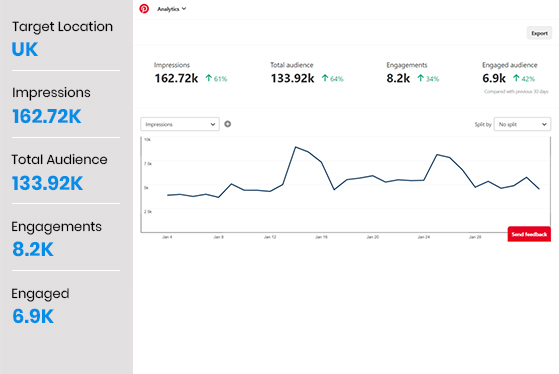Click the 133.92K value in sidebar
Screen dimensions: 559x374
pyautogui.click(x=47, y=183)
